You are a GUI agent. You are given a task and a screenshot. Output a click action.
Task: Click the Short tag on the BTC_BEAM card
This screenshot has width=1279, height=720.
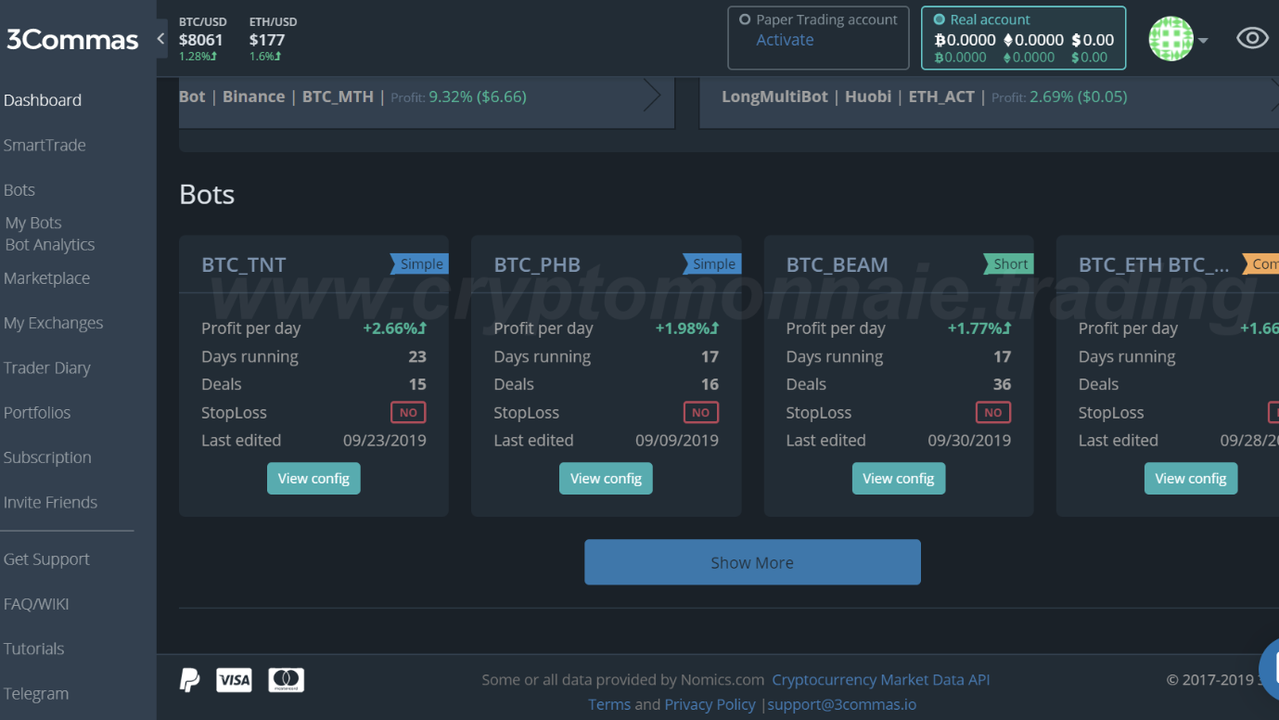click(1009, 264)
